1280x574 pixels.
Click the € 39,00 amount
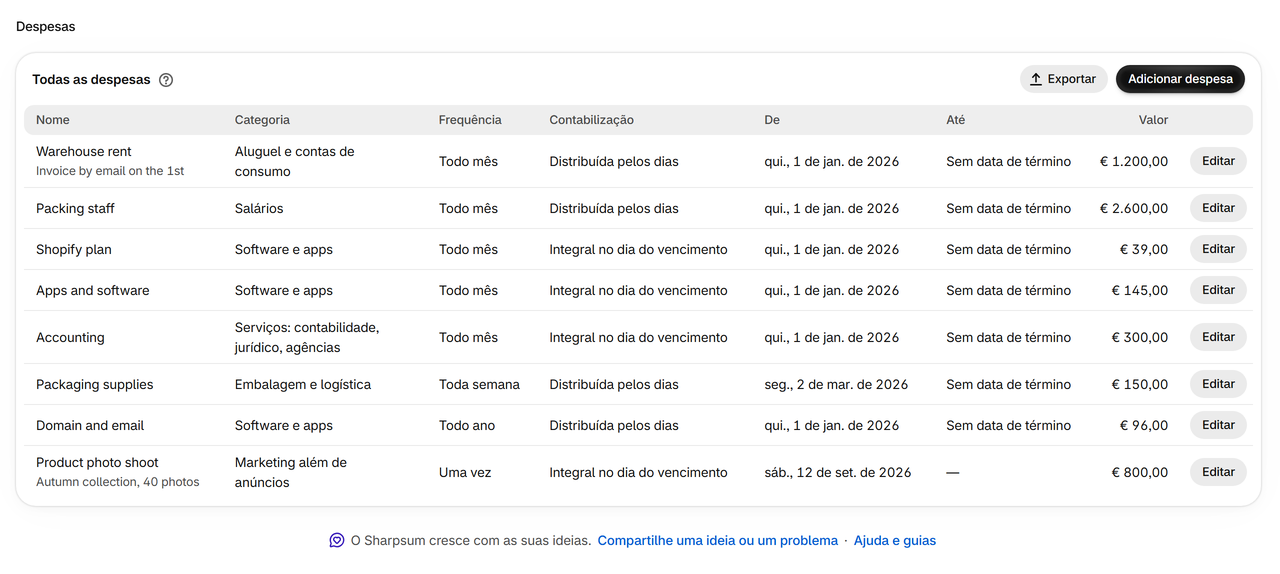click(1144, 249)
